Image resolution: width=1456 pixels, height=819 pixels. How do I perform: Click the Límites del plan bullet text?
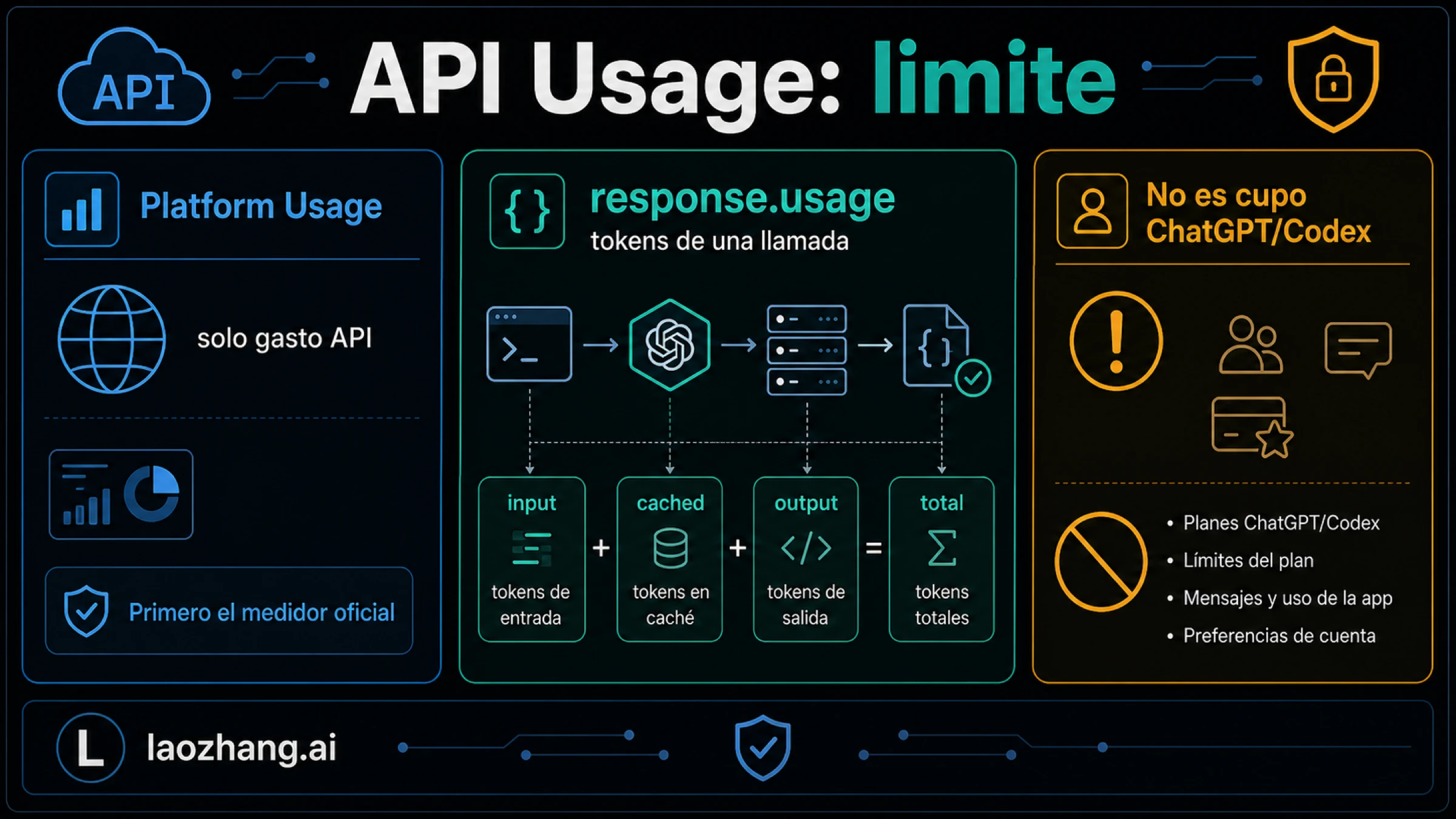click(x=1249, y=560)
